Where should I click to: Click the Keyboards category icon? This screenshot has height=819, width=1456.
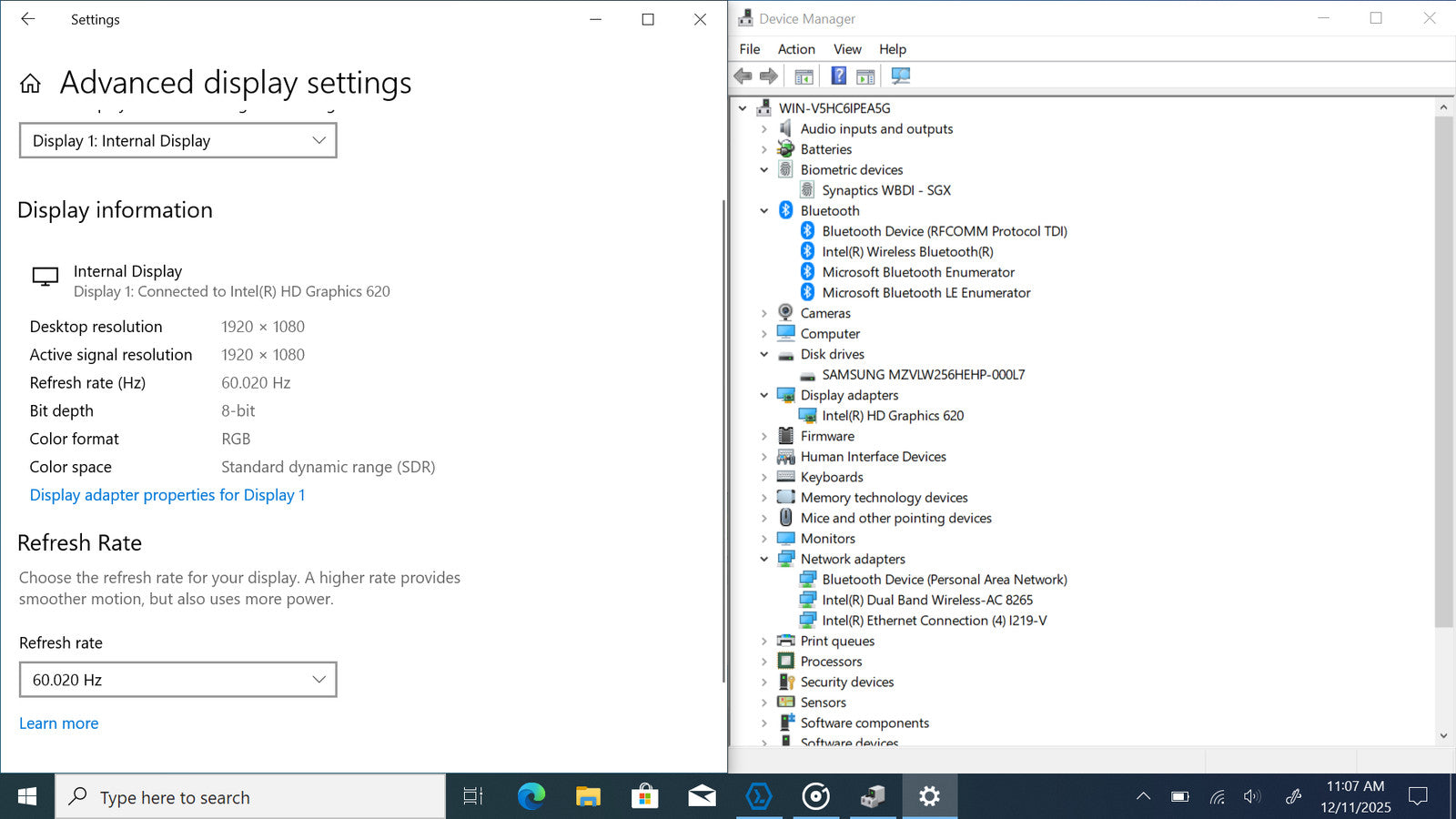[x=785, y=477]
